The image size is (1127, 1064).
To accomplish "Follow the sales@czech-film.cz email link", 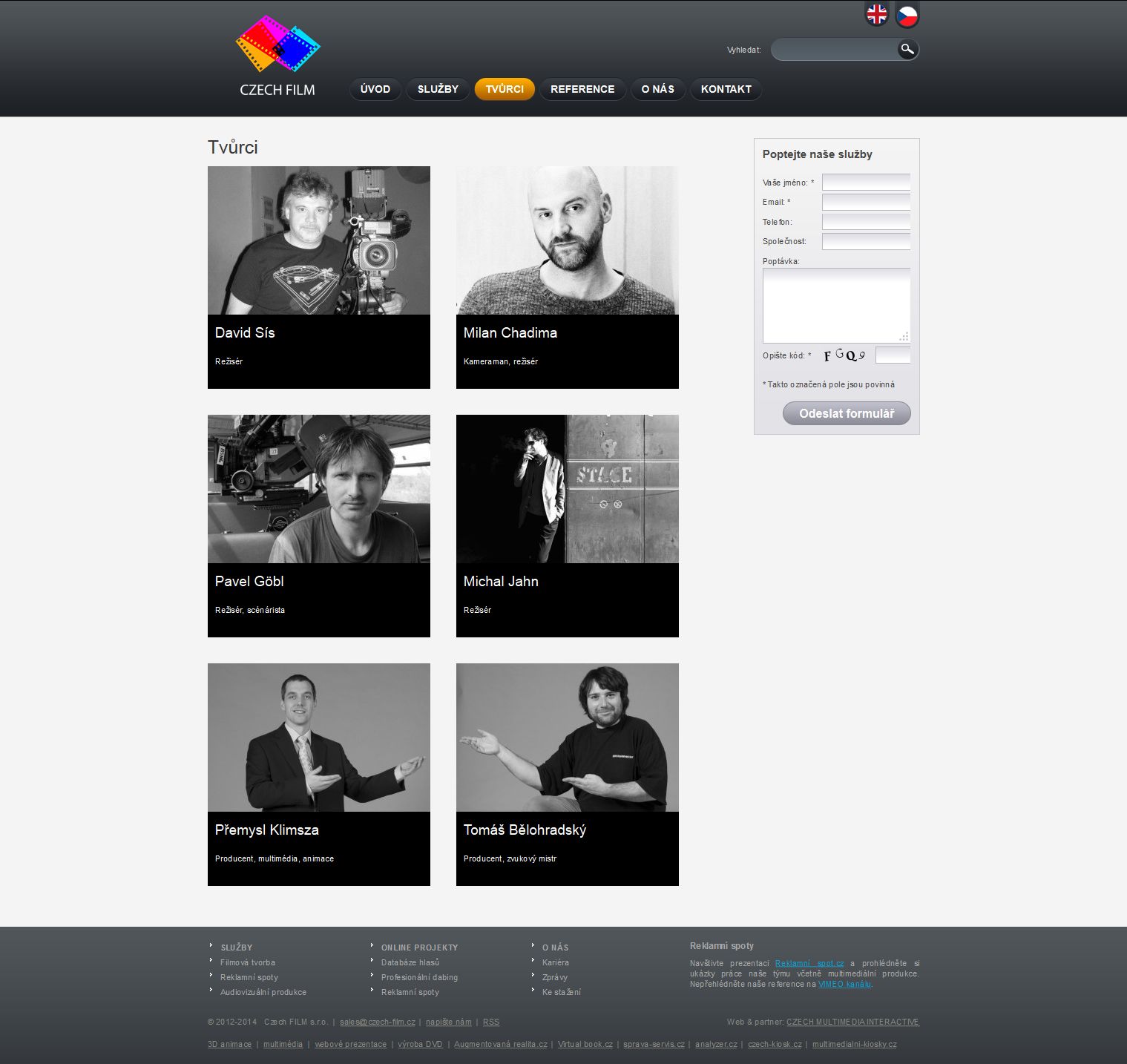I will pyautogui.click(x=377, y=1022).
